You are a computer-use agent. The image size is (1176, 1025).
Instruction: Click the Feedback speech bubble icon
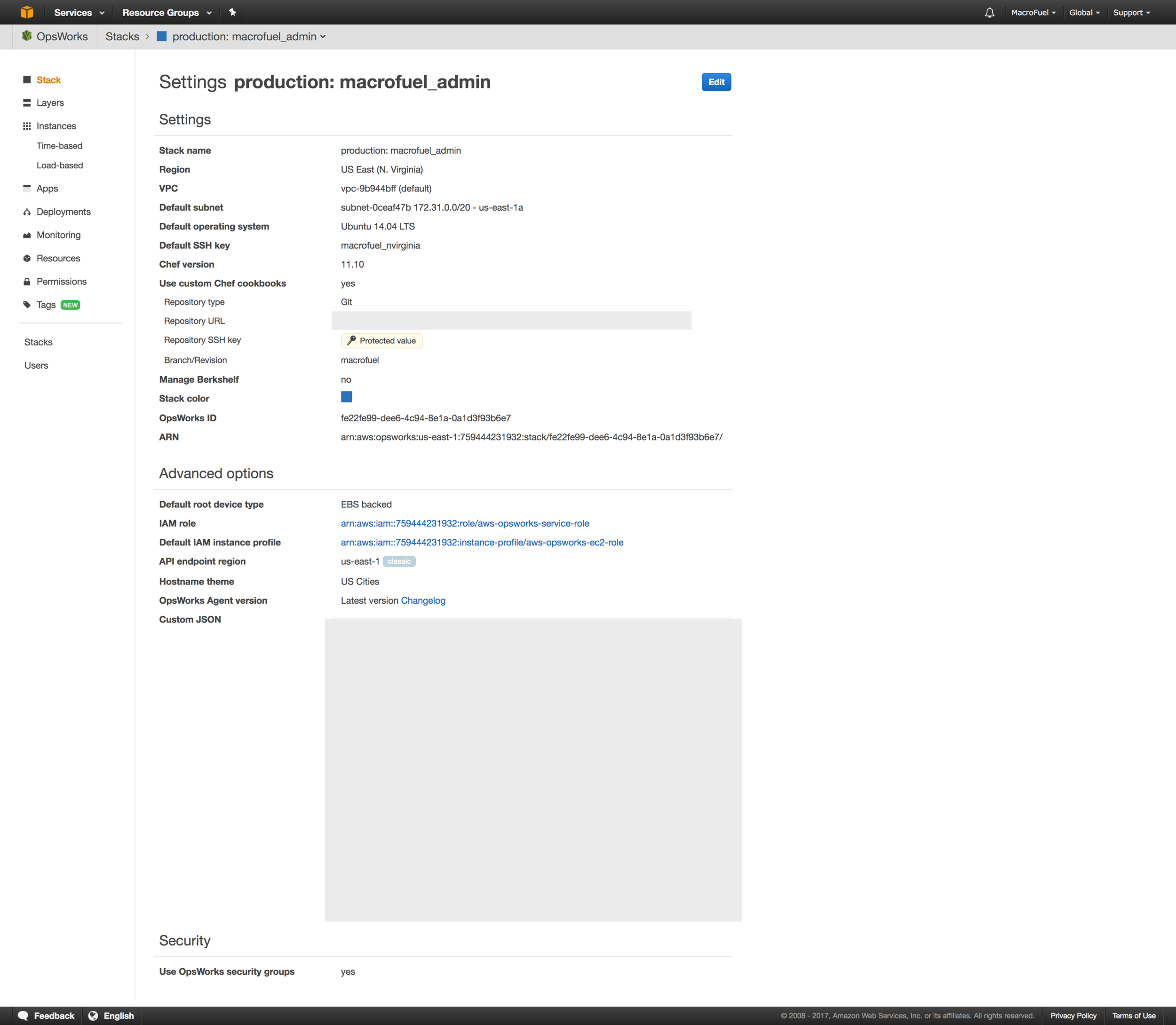pos(23,1015)
